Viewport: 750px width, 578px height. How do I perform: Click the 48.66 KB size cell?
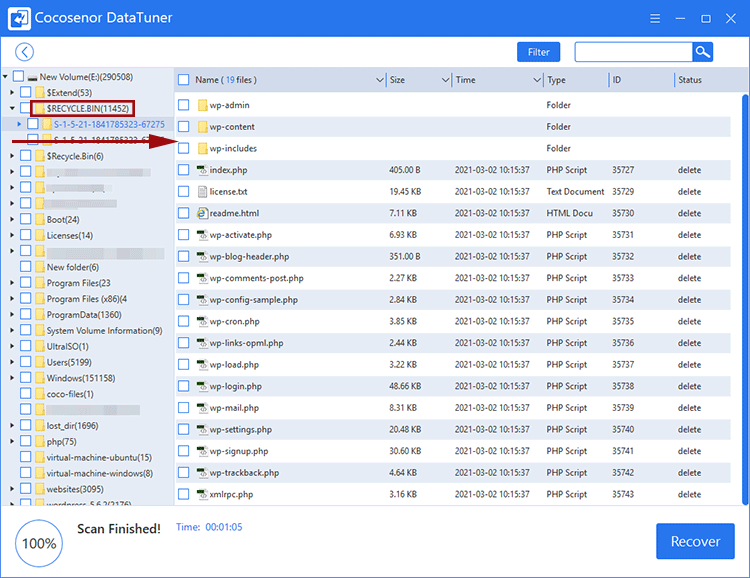405,386
